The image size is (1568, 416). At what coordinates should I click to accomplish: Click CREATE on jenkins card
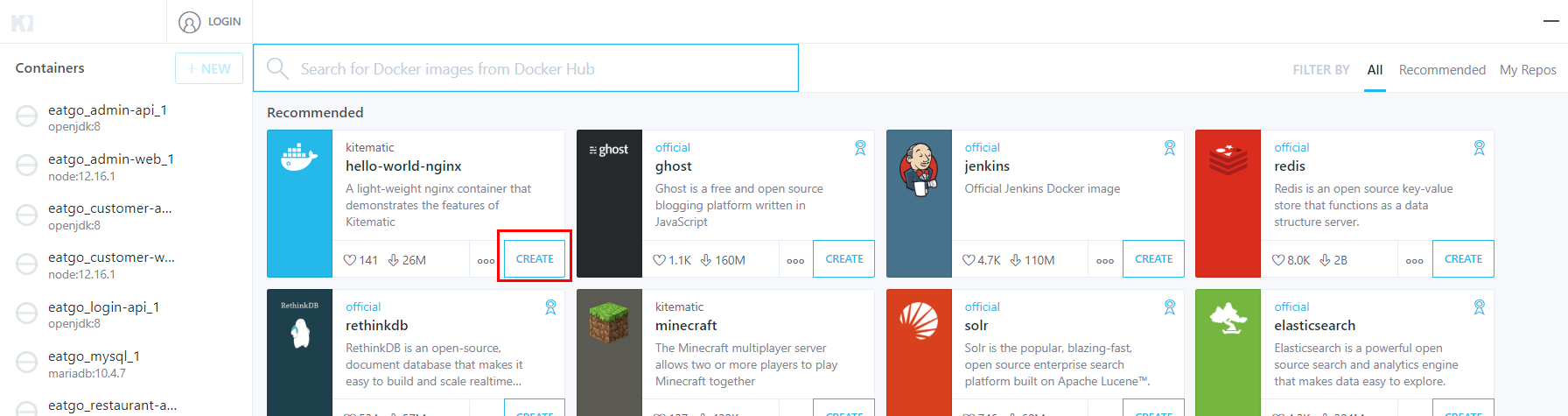pyautogui.click(x=1154, y=259)
